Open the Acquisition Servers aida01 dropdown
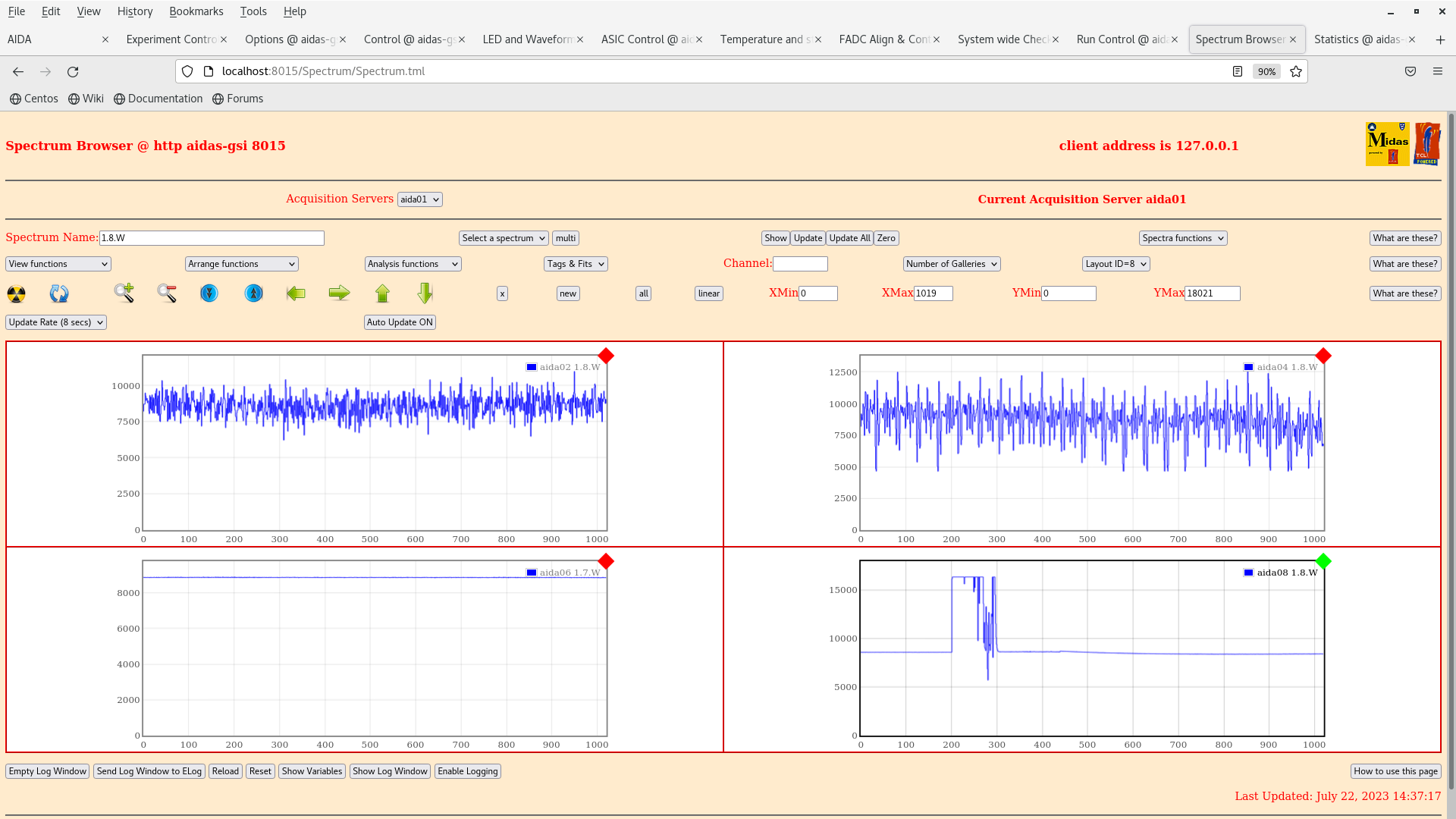Screen dimensions: 1456x819 click(419, 199)
